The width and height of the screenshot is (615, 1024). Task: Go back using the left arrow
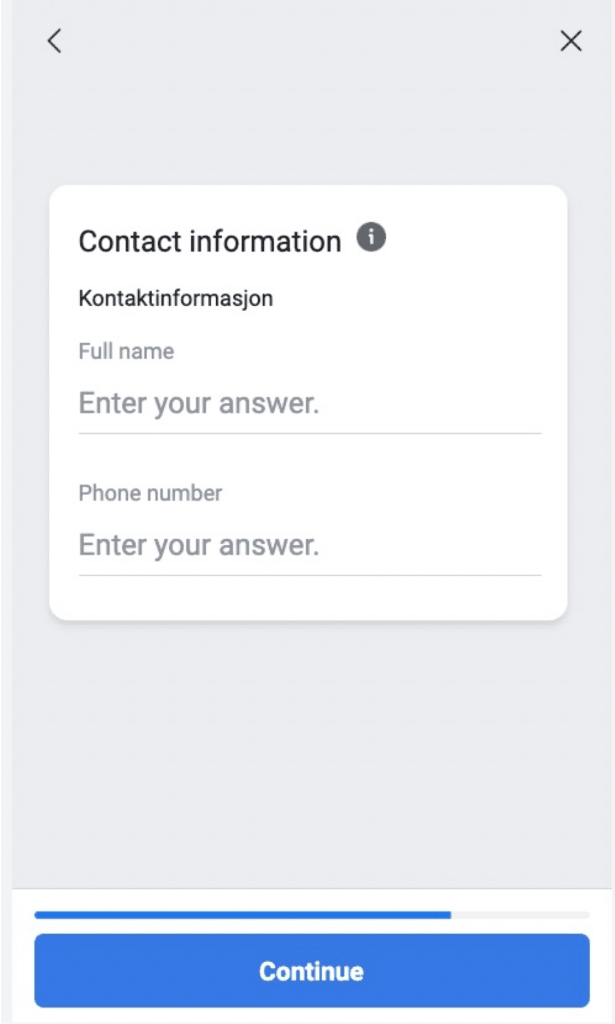pos(54,41)
